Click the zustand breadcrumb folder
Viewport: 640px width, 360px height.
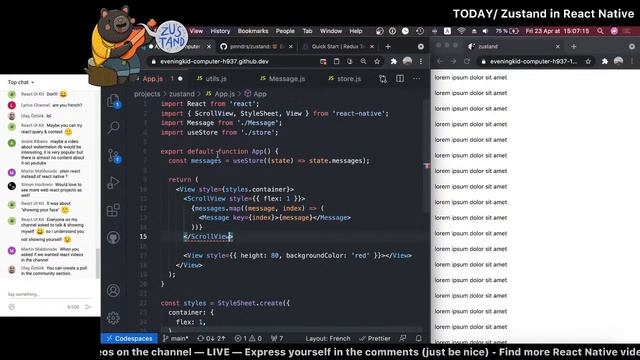coord(182,94)
